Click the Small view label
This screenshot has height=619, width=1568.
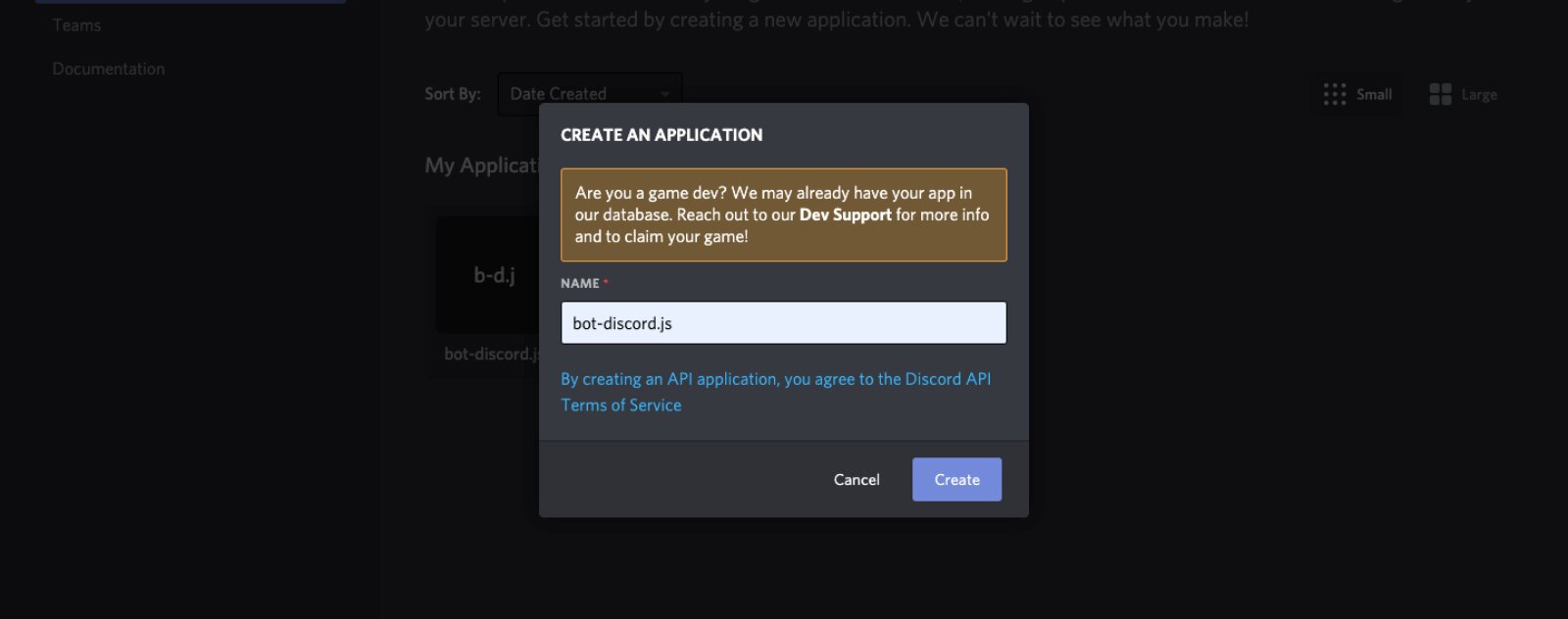click(1374, 94)
